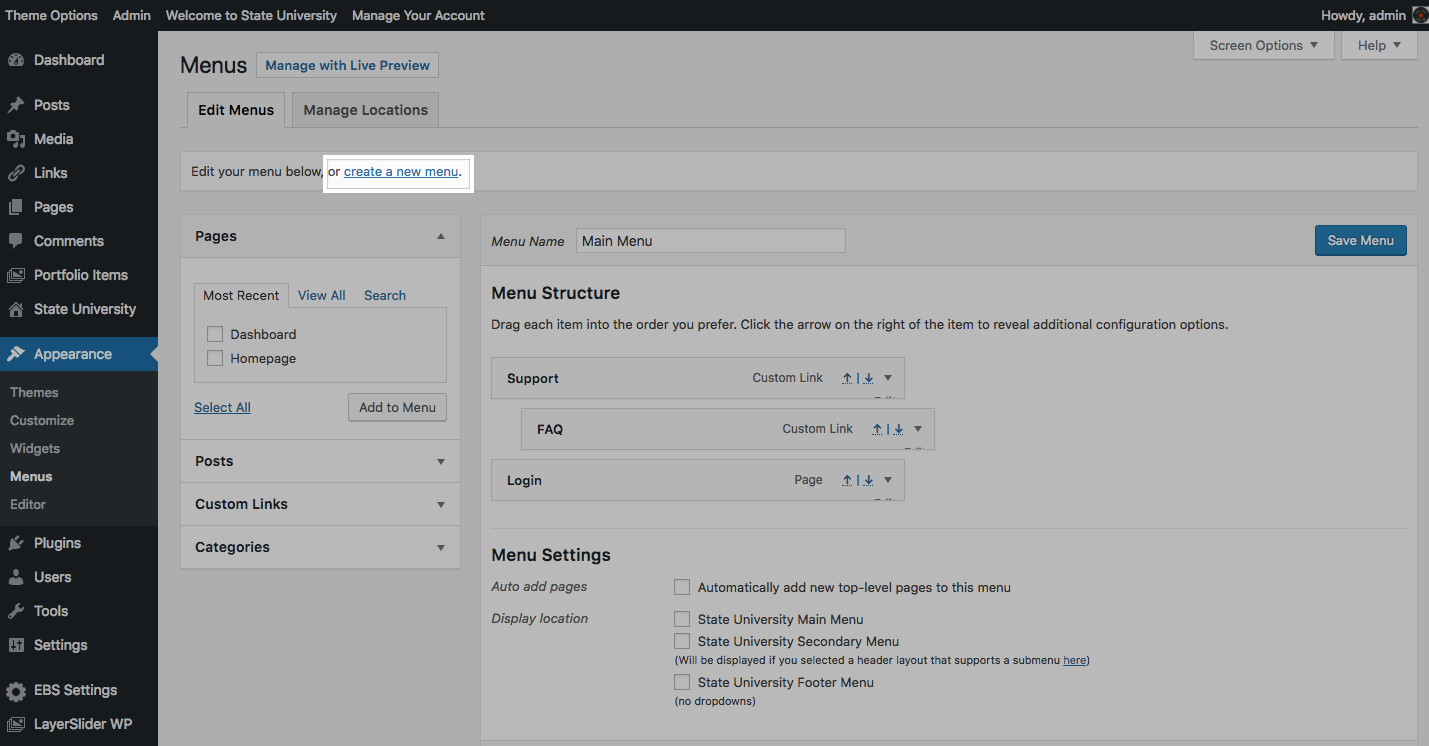Click the Posts pushpin icon
Image resolution: width=1429 pixels, height=746 pixels.
tap(16, 105)
